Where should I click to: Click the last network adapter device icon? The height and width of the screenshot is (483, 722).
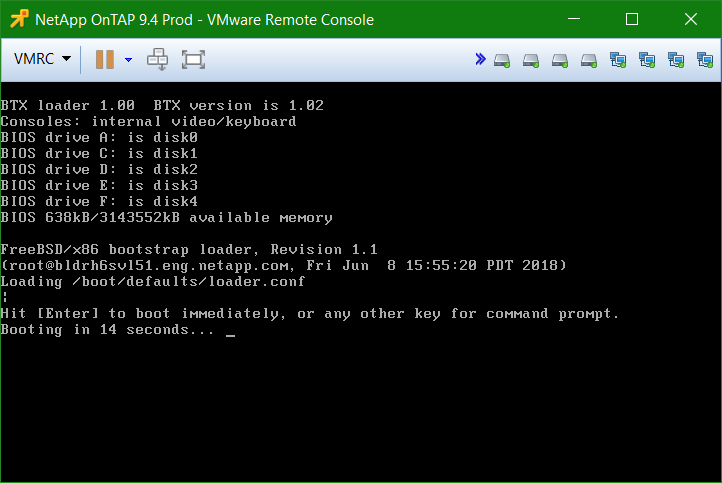pos(705,60)
